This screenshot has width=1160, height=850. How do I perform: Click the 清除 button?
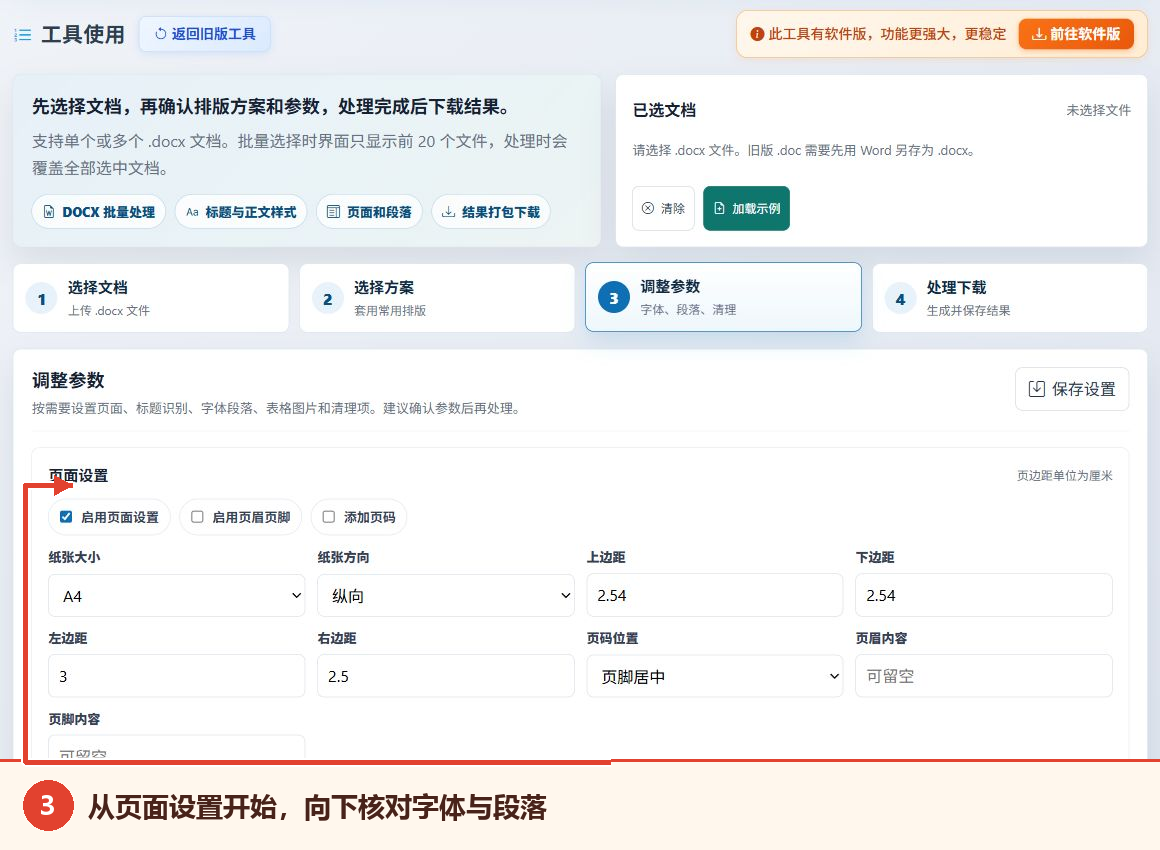tap(664, 209)
